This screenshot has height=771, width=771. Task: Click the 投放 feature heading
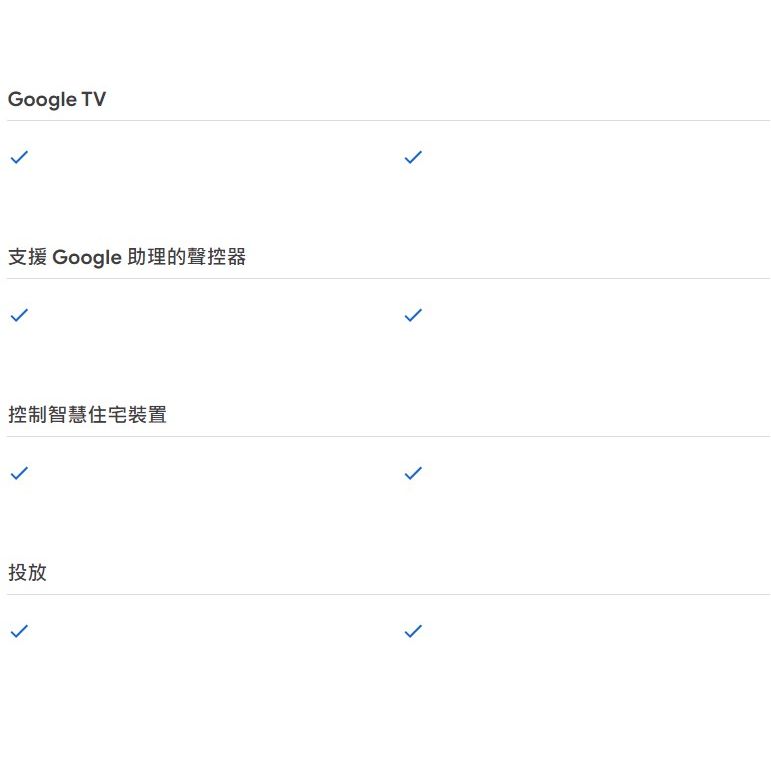pyautogui.click(x=28, y=572)
